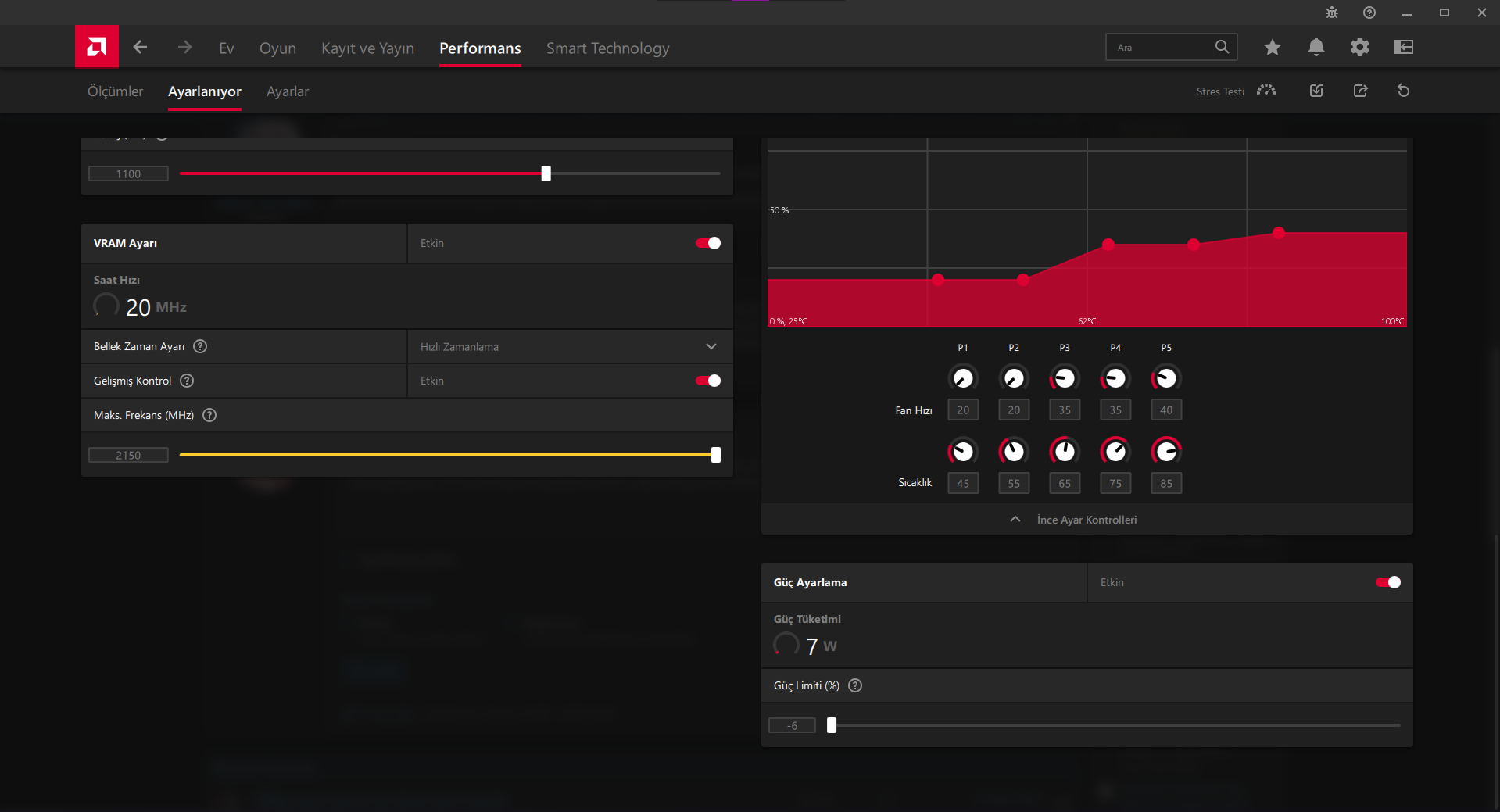Click the P2 fan speed dial

coord(1014,378)
